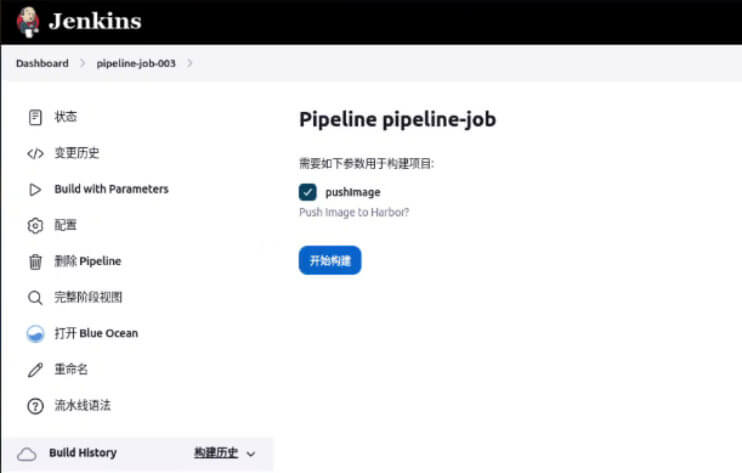The image size is (742, 473).
Task: Select Build with Parameters in sidebar
Action: [111, 189]
